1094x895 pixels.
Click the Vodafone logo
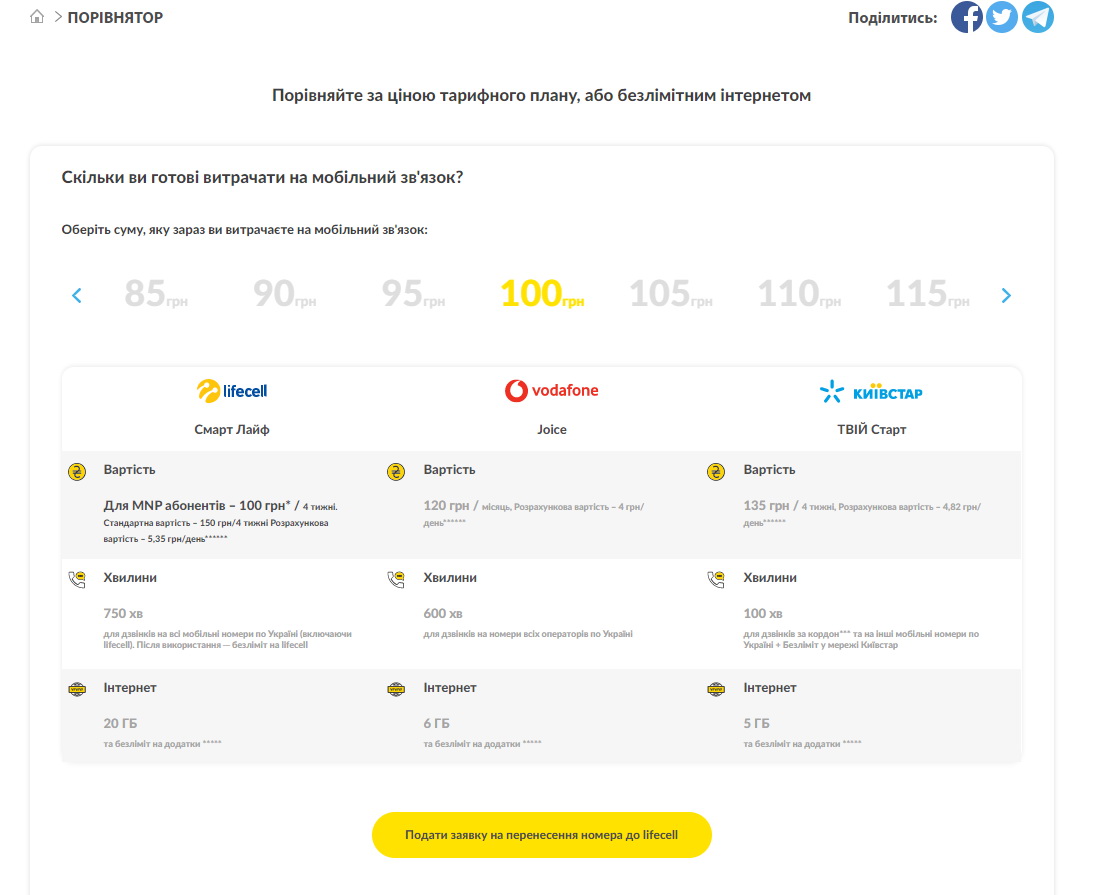[x=551, y=391]
